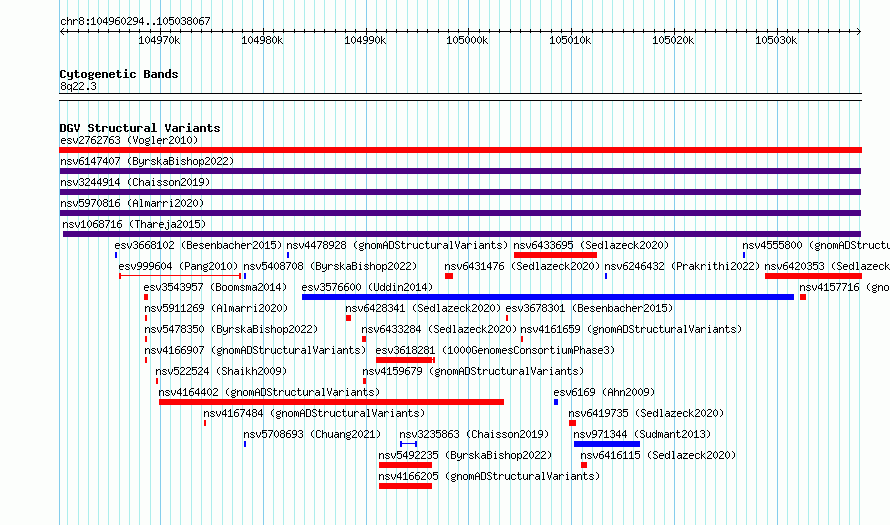
Task: Select the long red nsv4164402 bar
Action: pyautogui.click(x=331, y=402)
